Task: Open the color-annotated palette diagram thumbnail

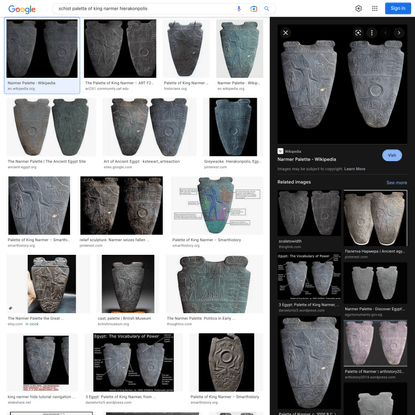Action: 217,206
